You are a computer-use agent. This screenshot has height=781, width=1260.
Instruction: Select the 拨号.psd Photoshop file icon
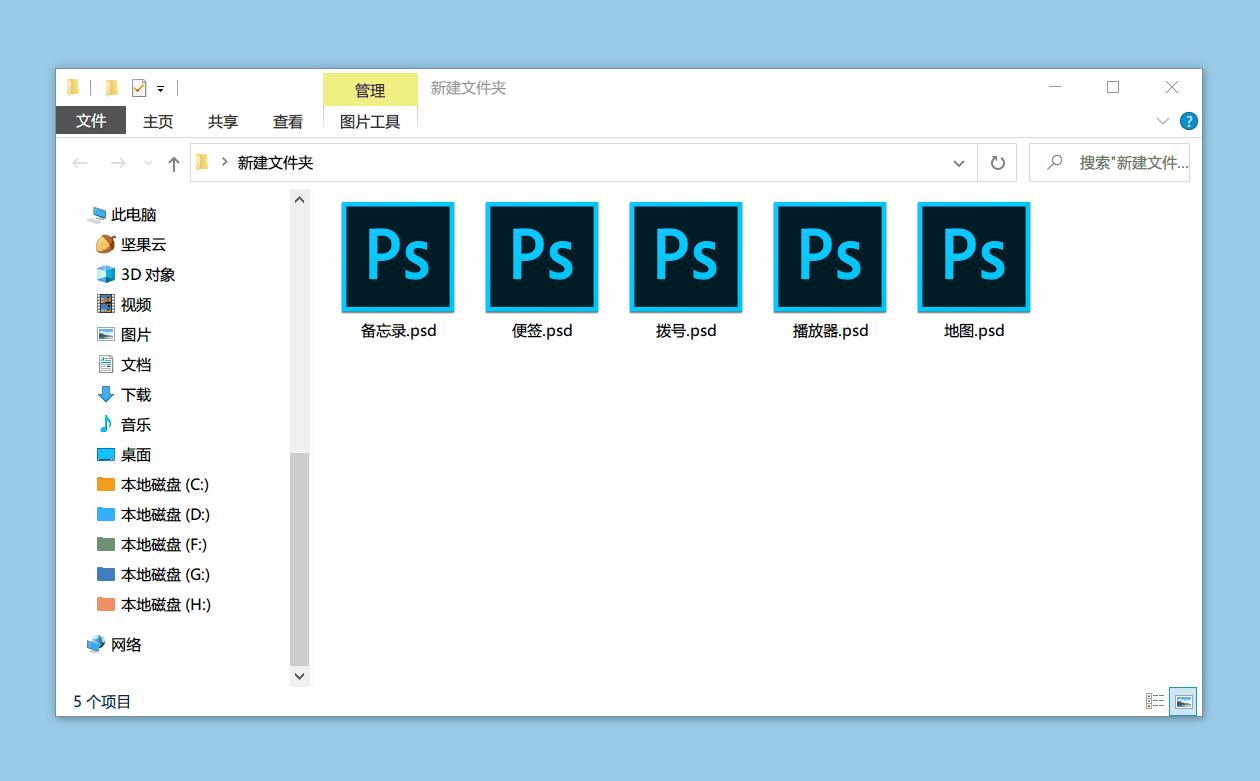(x=686, y=258)
